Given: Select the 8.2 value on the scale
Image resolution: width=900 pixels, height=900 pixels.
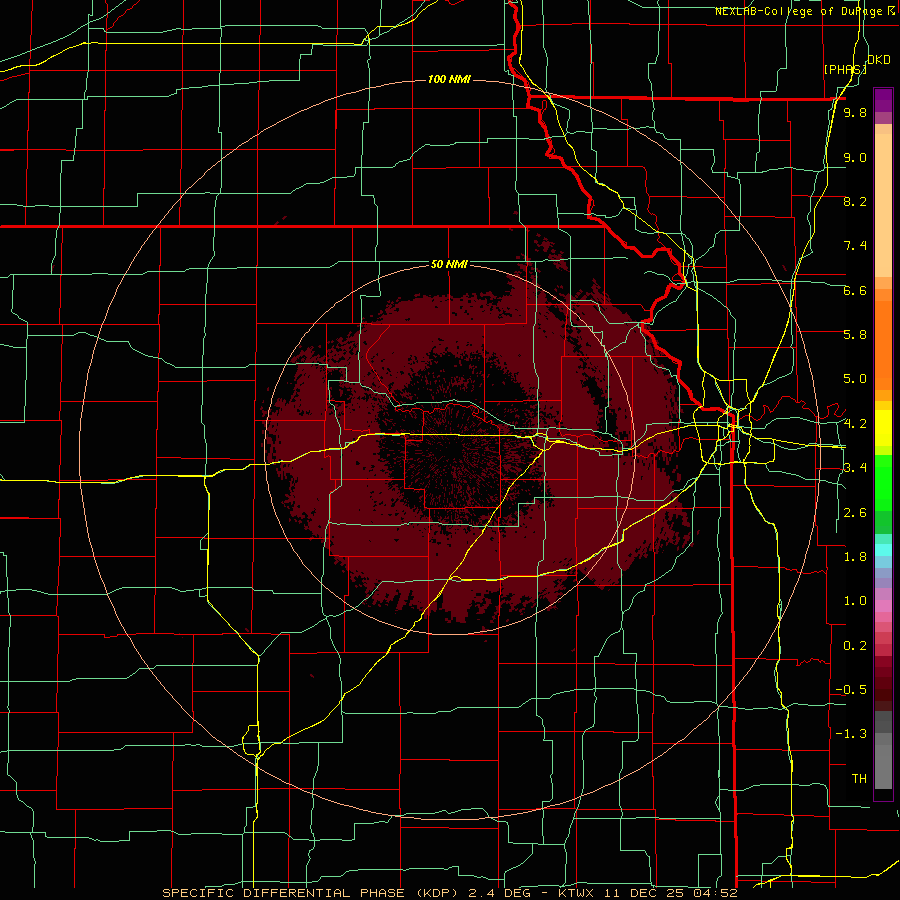Looking at the screenshot, I should [855, 201].
